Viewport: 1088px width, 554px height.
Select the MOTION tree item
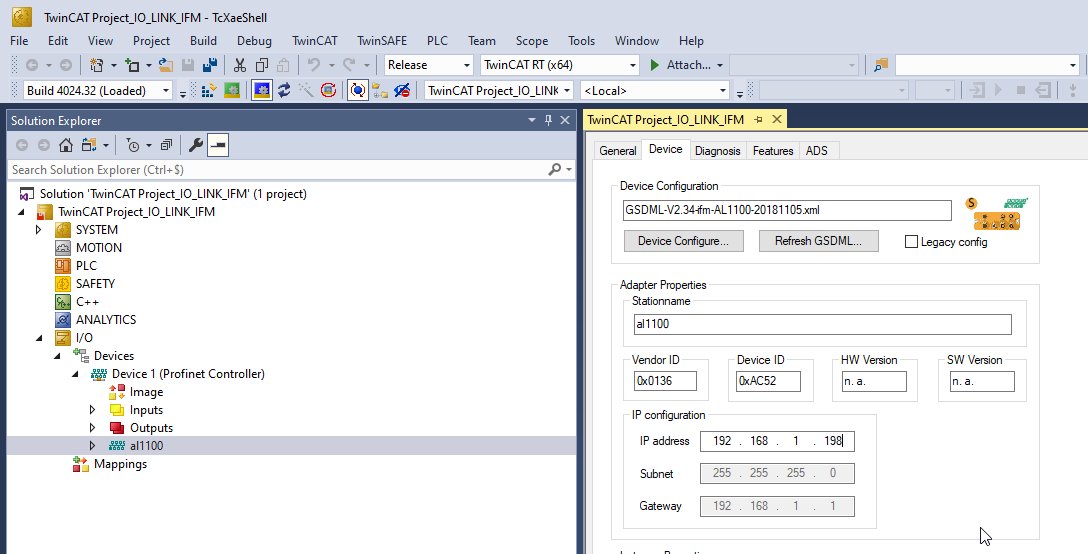pyautogui.click(x=99, y=248)
